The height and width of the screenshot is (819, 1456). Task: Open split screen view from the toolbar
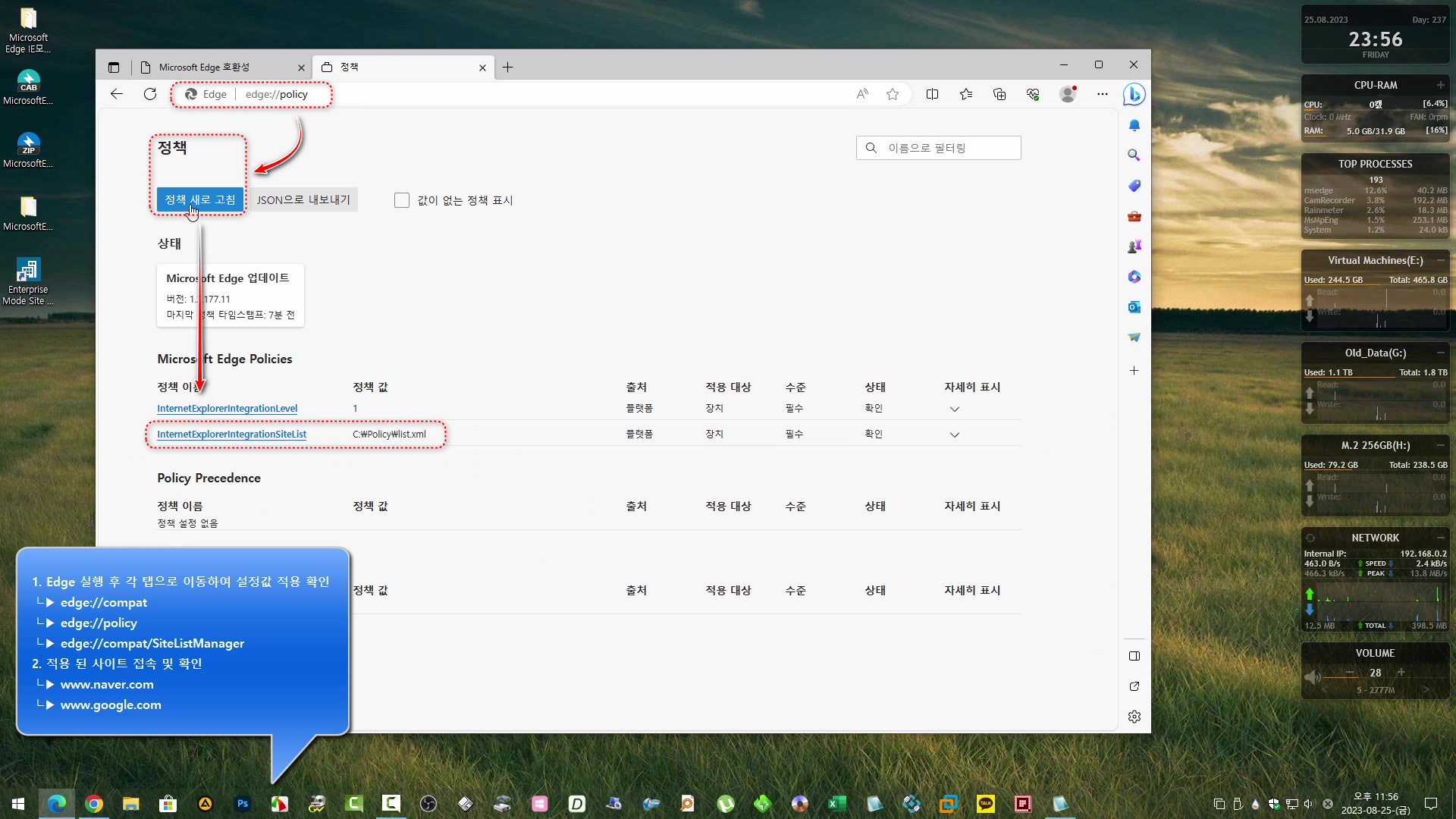pos(932,94)
